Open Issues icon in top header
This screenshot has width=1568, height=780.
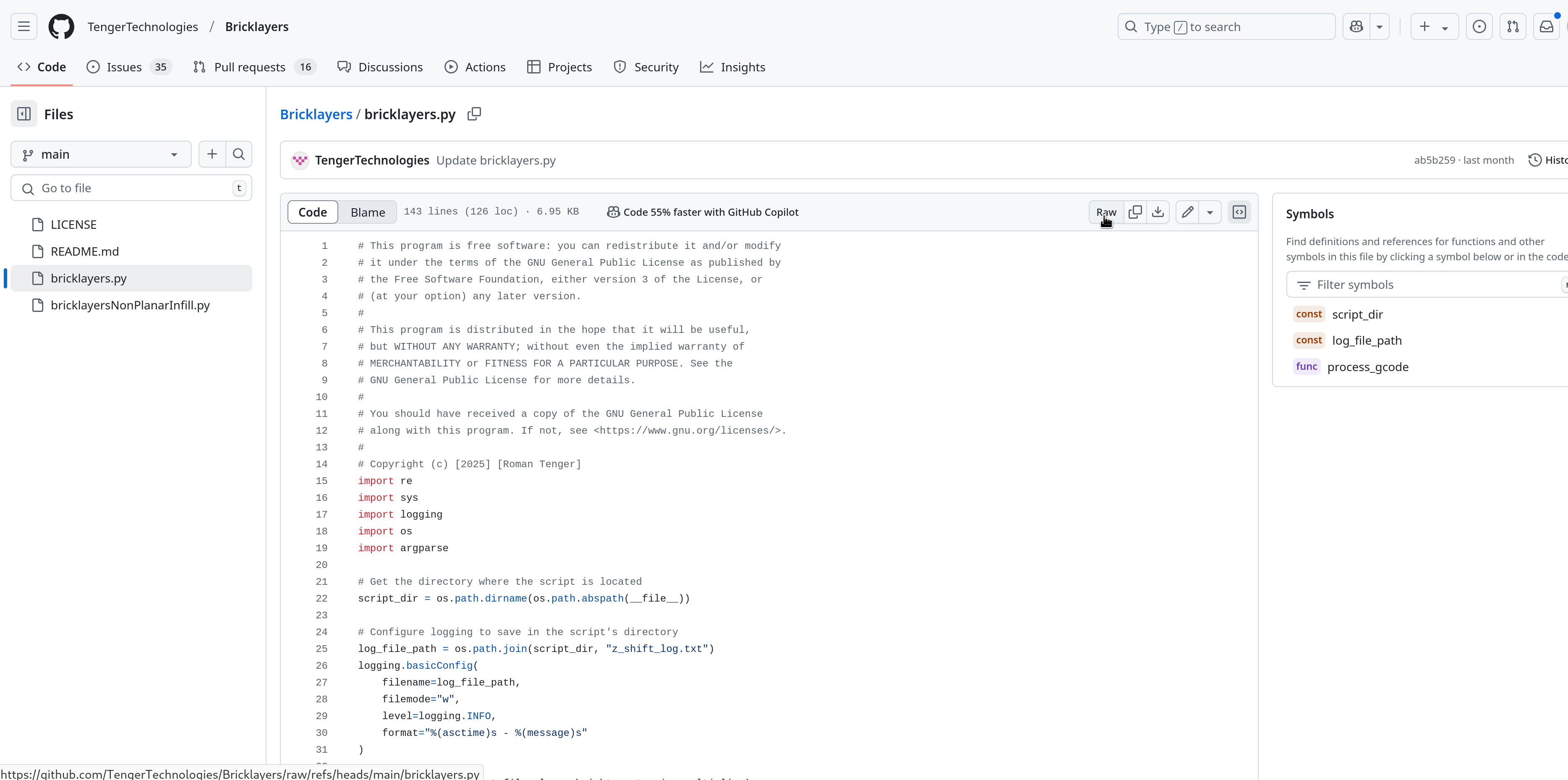1479,27
